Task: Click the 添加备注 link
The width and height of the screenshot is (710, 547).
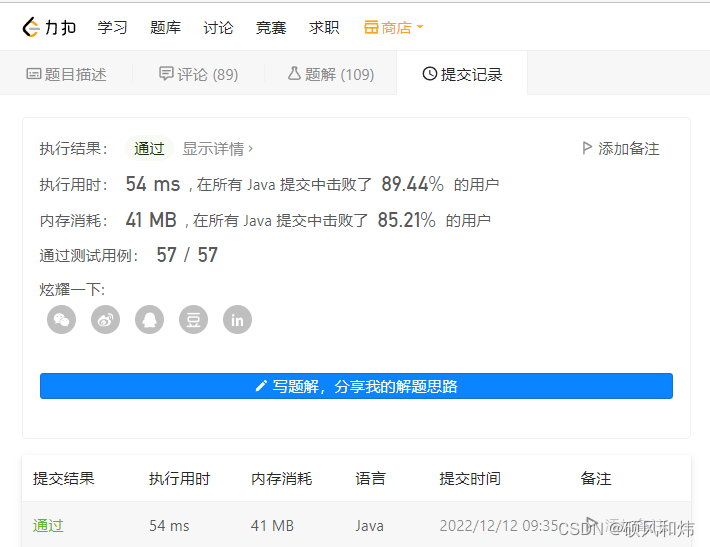Action: 628,149
